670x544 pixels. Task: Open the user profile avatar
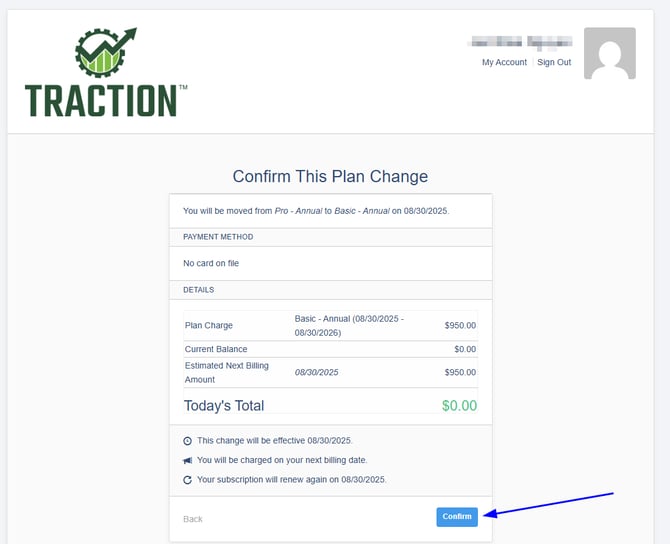[609, 54]
